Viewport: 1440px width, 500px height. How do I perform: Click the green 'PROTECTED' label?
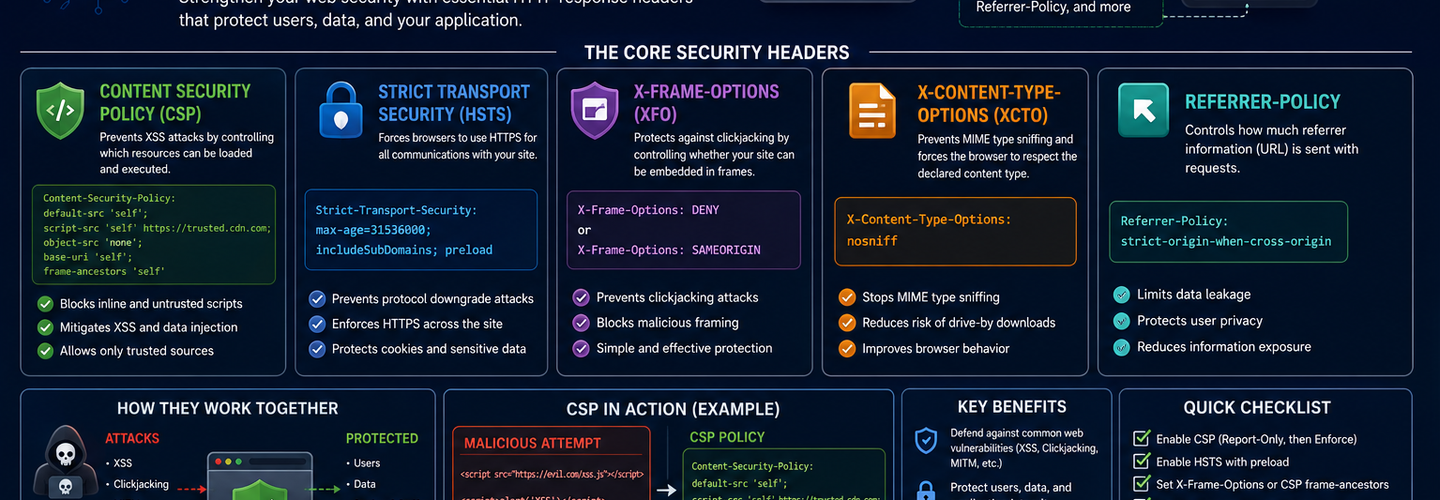(382, 438)
